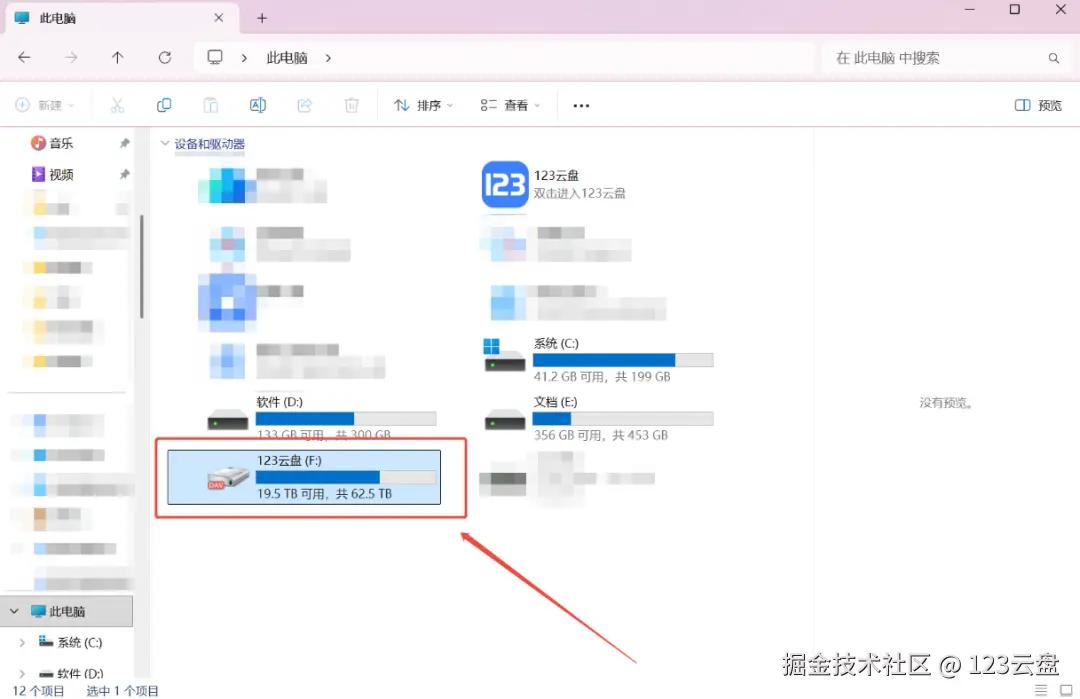Image resolution: width=1080 pixels, height=699 pixels.
Task: Click the Paste clipboard icon
Action: [211, 105]
